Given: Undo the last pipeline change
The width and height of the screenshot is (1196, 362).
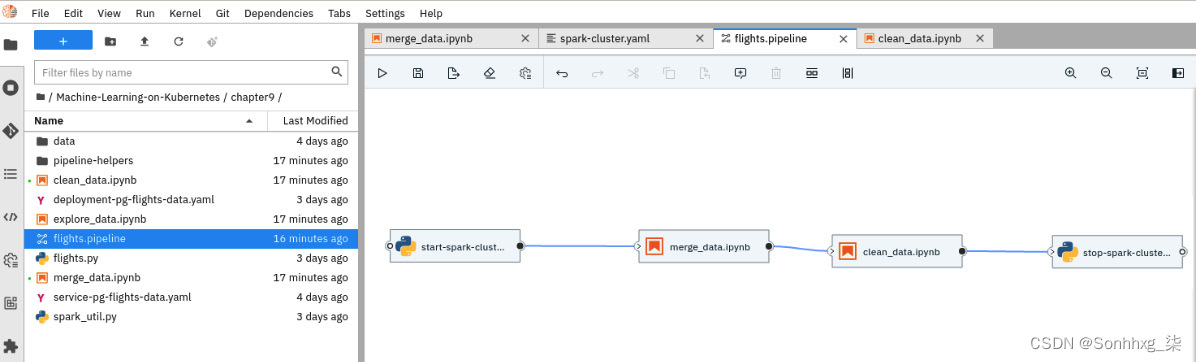Looking at the screenshot, I should tap(562, 73).
